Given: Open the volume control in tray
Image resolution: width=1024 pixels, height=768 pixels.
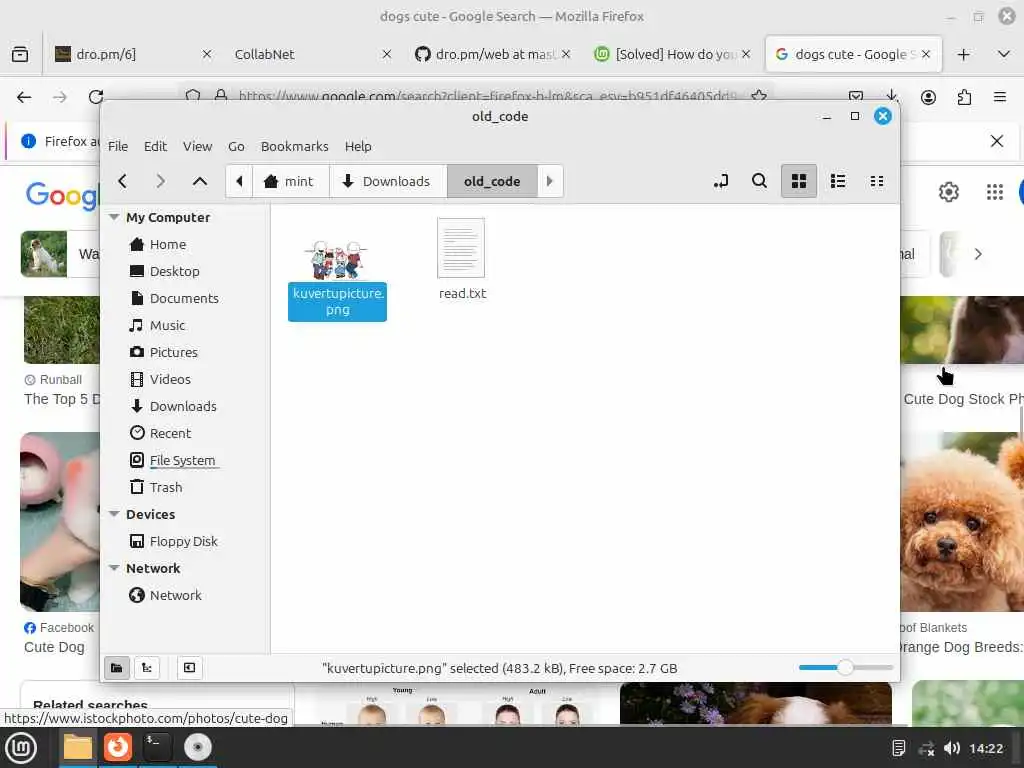Looking at the screenshot, I should point(952,748).
